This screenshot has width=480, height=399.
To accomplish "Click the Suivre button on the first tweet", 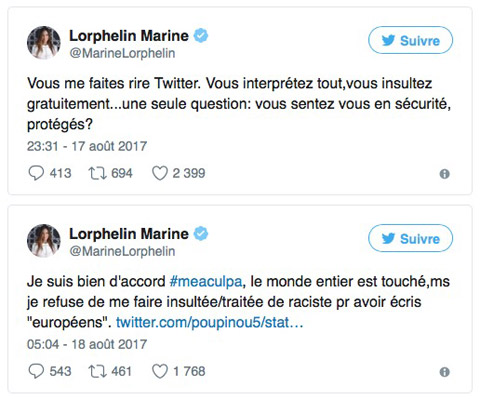I will (x=410, y=40).
